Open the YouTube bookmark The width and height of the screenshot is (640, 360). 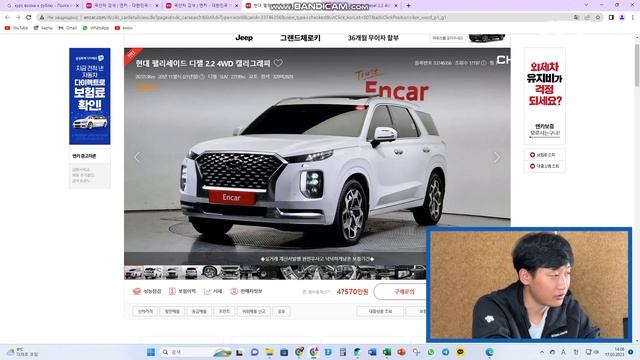16,28
